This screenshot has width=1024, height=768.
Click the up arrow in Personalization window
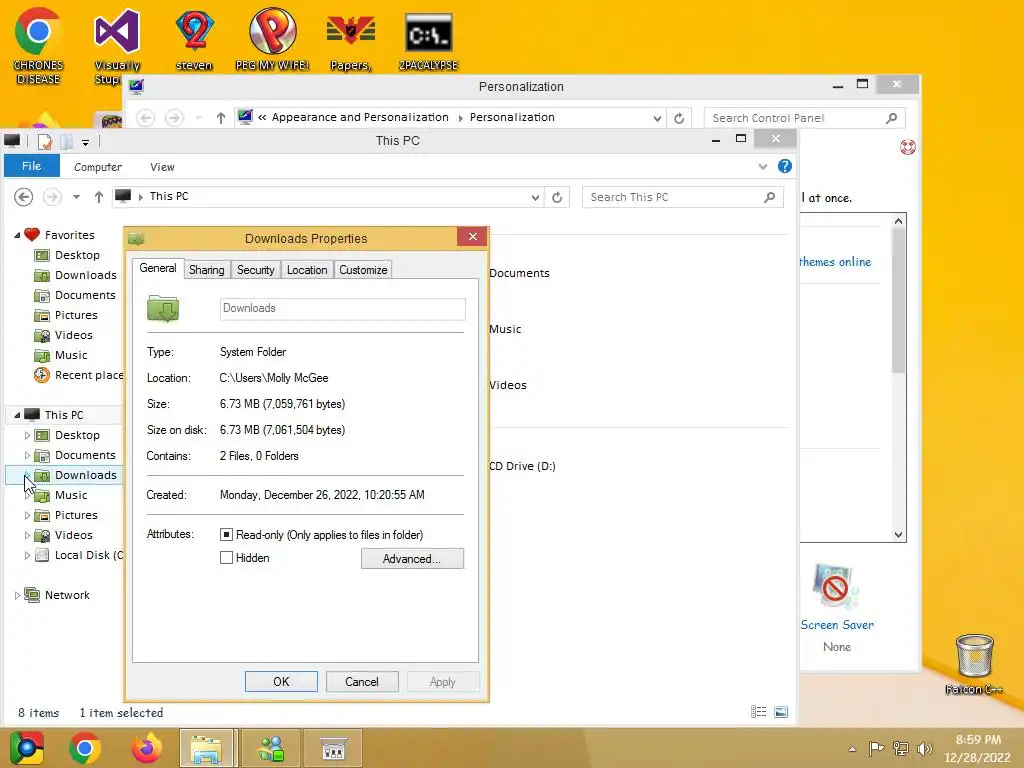[221, 118]
